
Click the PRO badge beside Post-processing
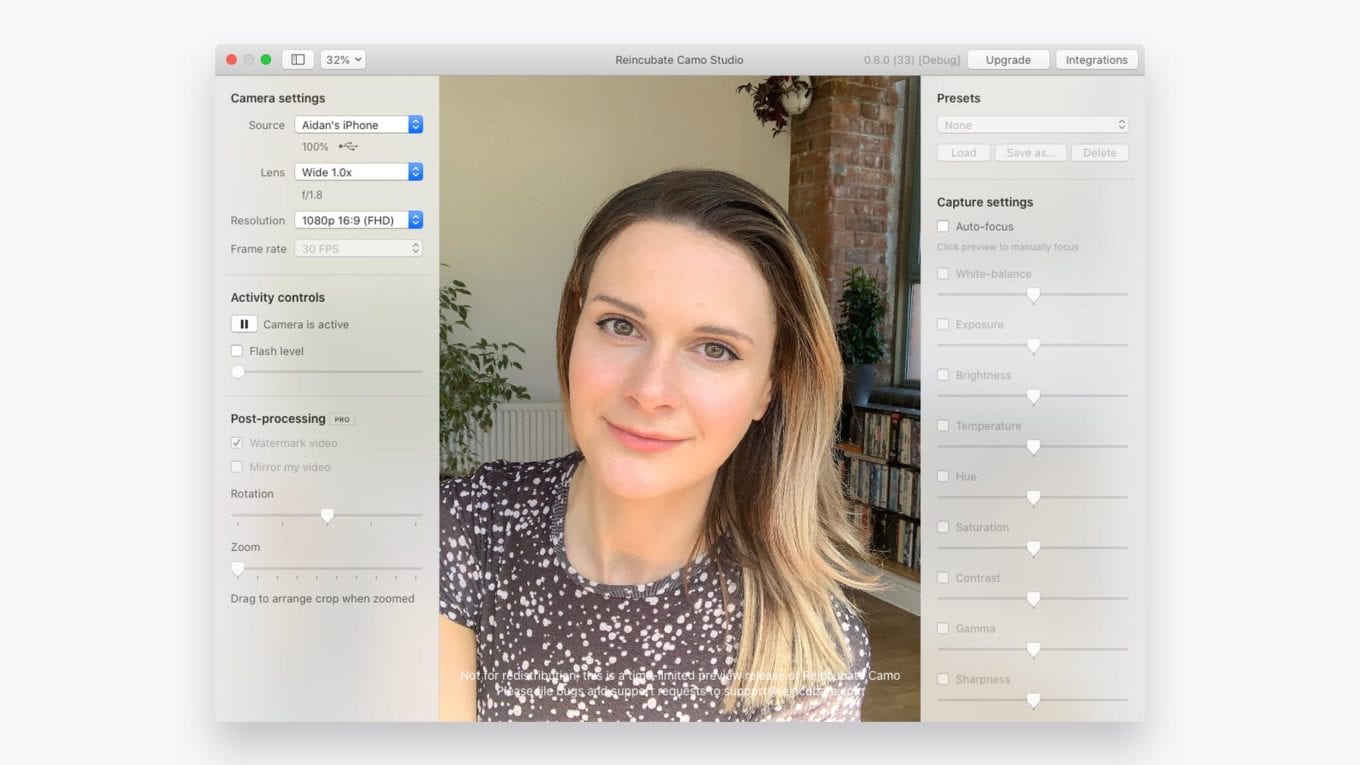click(x=343, y=419)
